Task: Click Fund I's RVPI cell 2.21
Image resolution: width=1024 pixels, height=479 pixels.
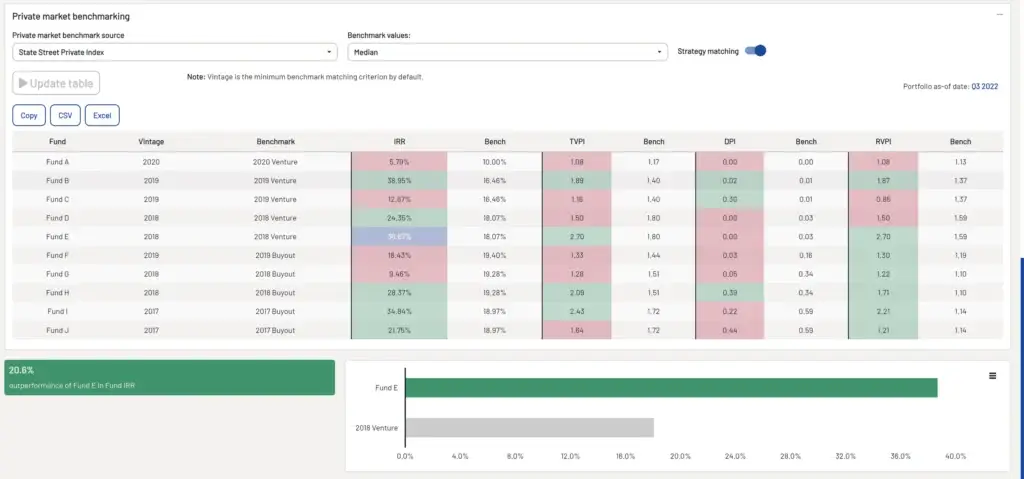Action: coord(883,312)
